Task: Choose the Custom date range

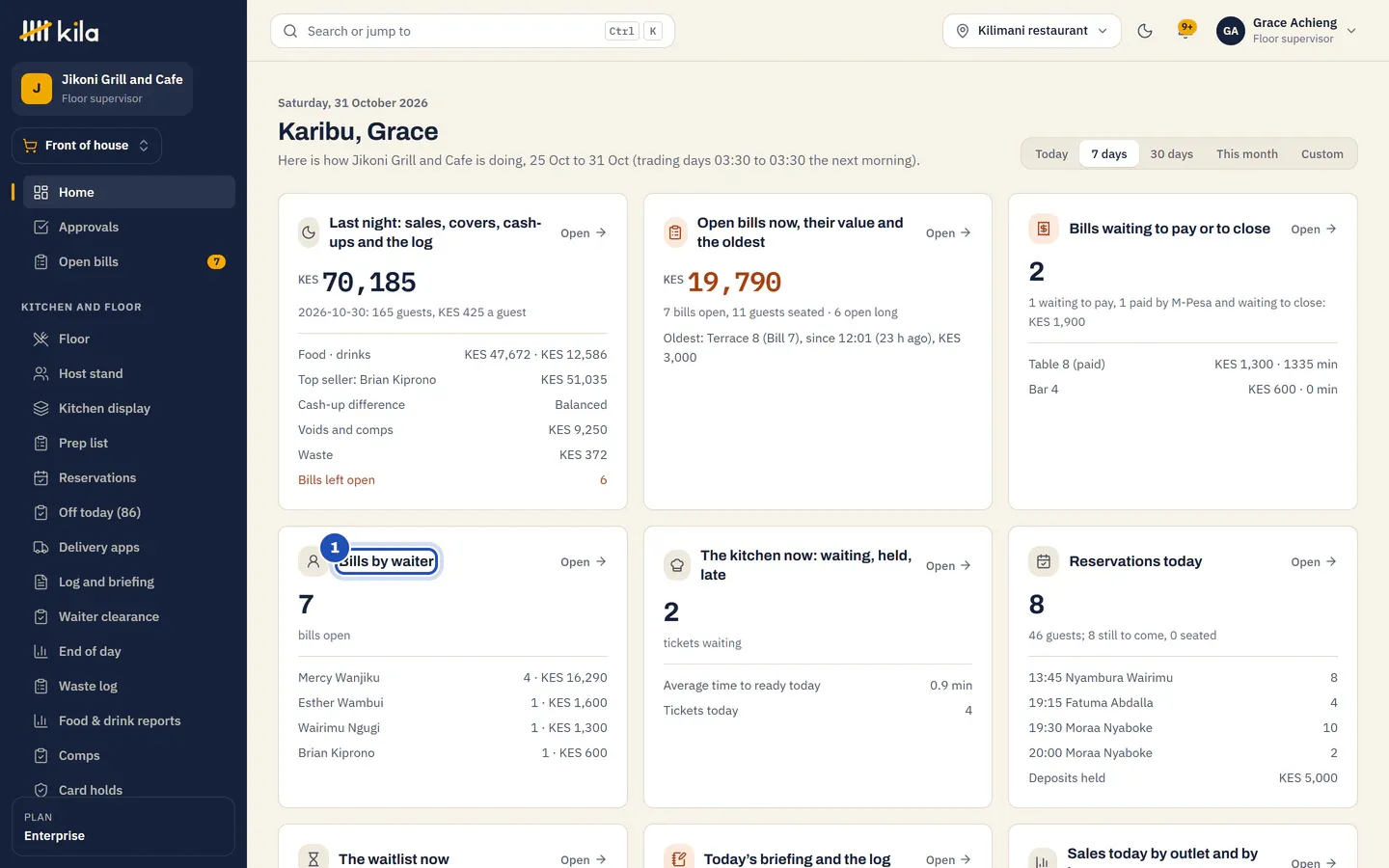Action: (1321, 154)
